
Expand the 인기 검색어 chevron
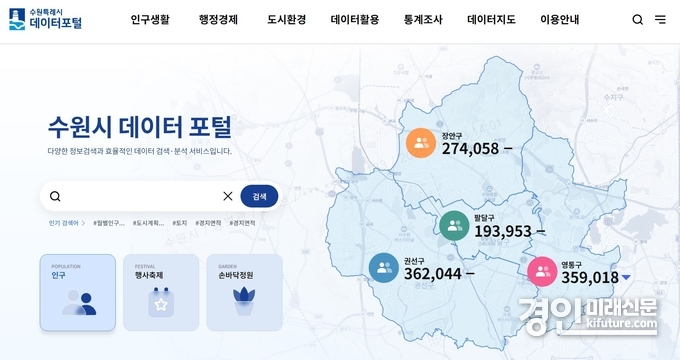83,223
